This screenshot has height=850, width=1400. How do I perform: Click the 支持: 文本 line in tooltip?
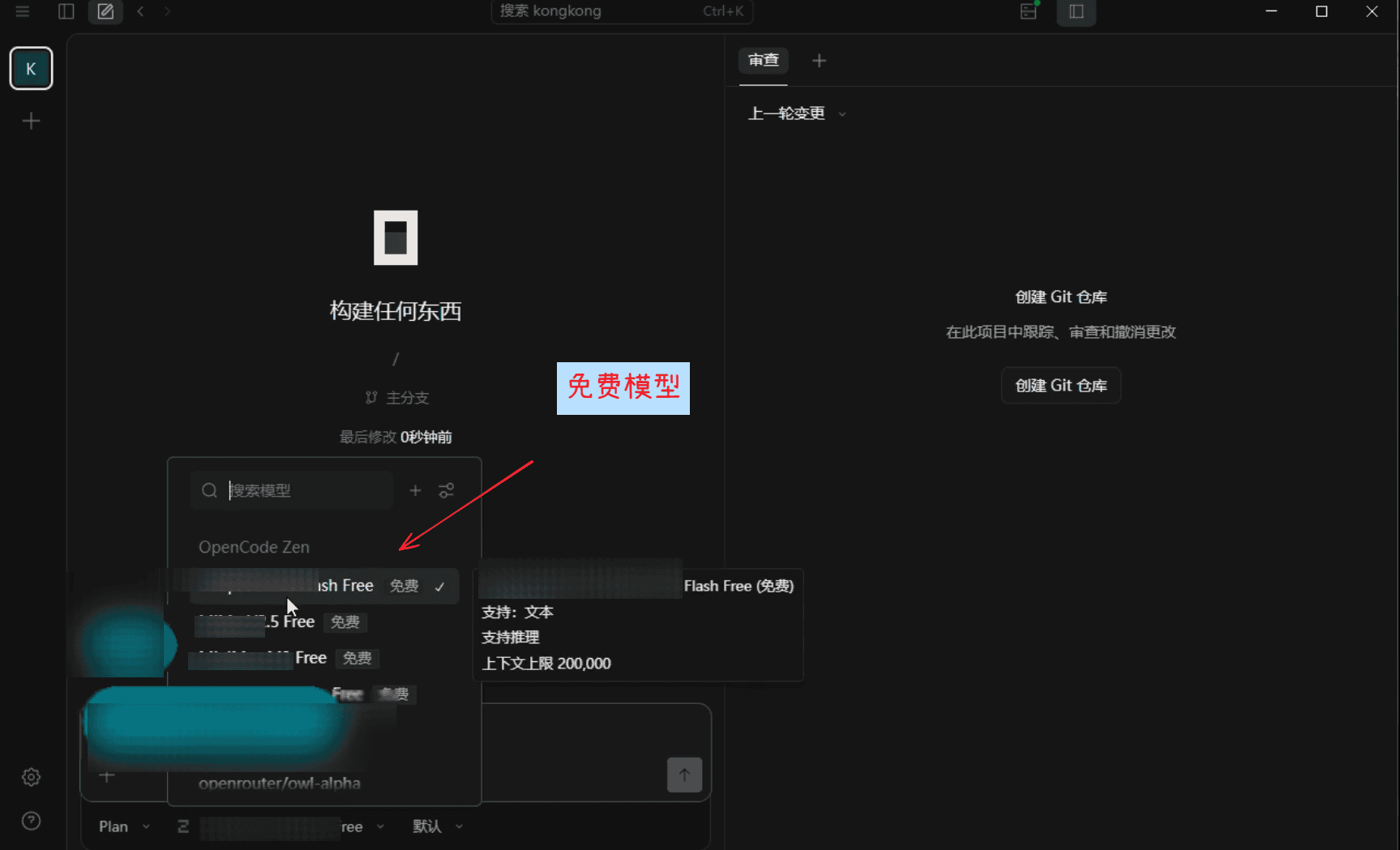pyautogui.click(x=517, y=612)
